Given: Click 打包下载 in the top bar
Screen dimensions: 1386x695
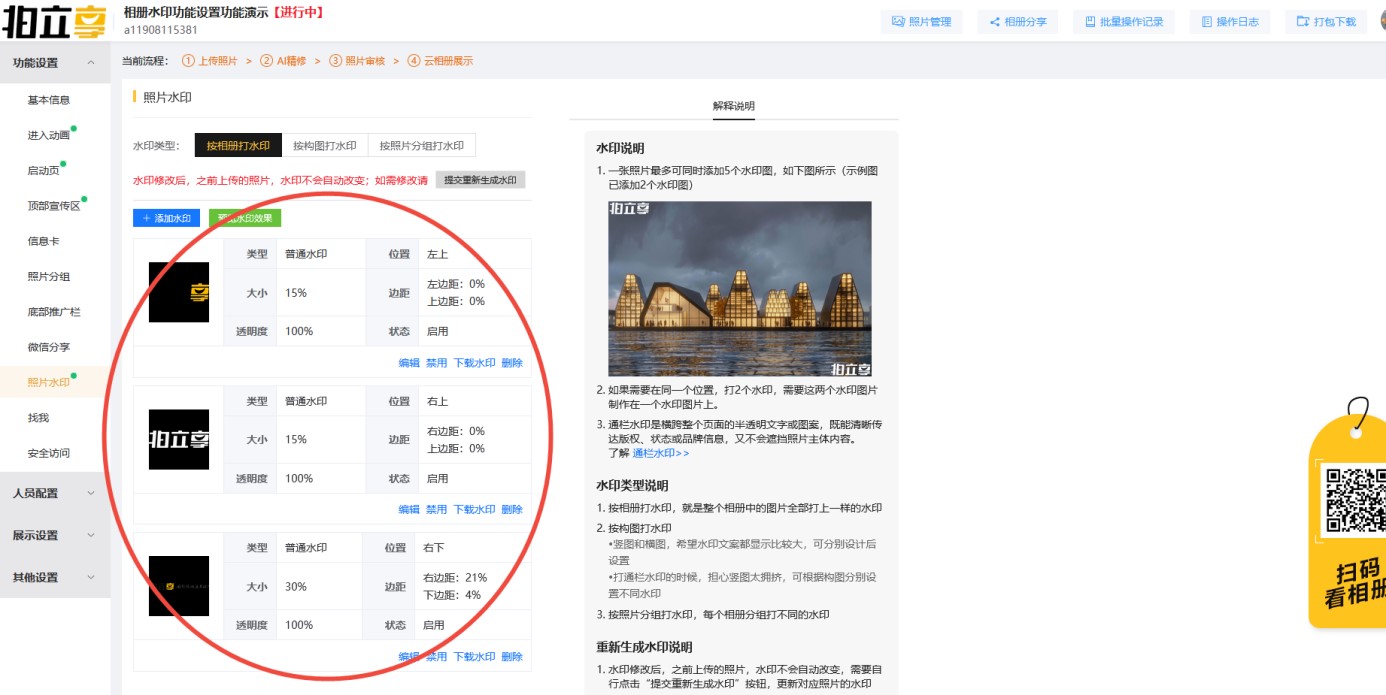Looking at the screenshot, I should coord(1325,21).
